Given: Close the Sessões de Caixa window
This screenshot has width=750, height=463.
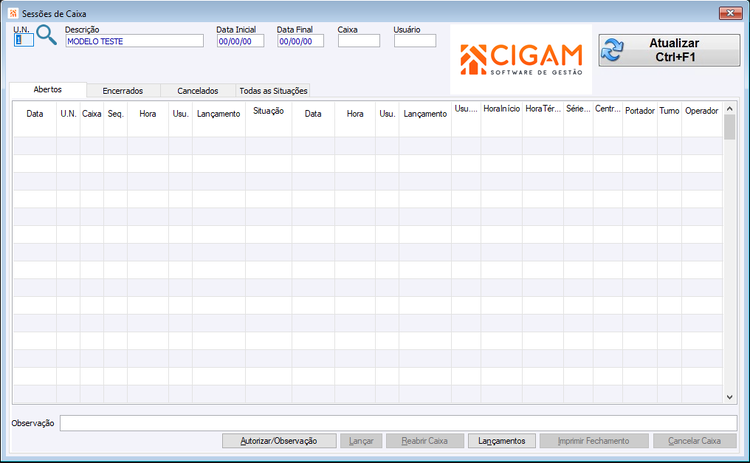Looking at the screenshot, I should coord(730,13).
